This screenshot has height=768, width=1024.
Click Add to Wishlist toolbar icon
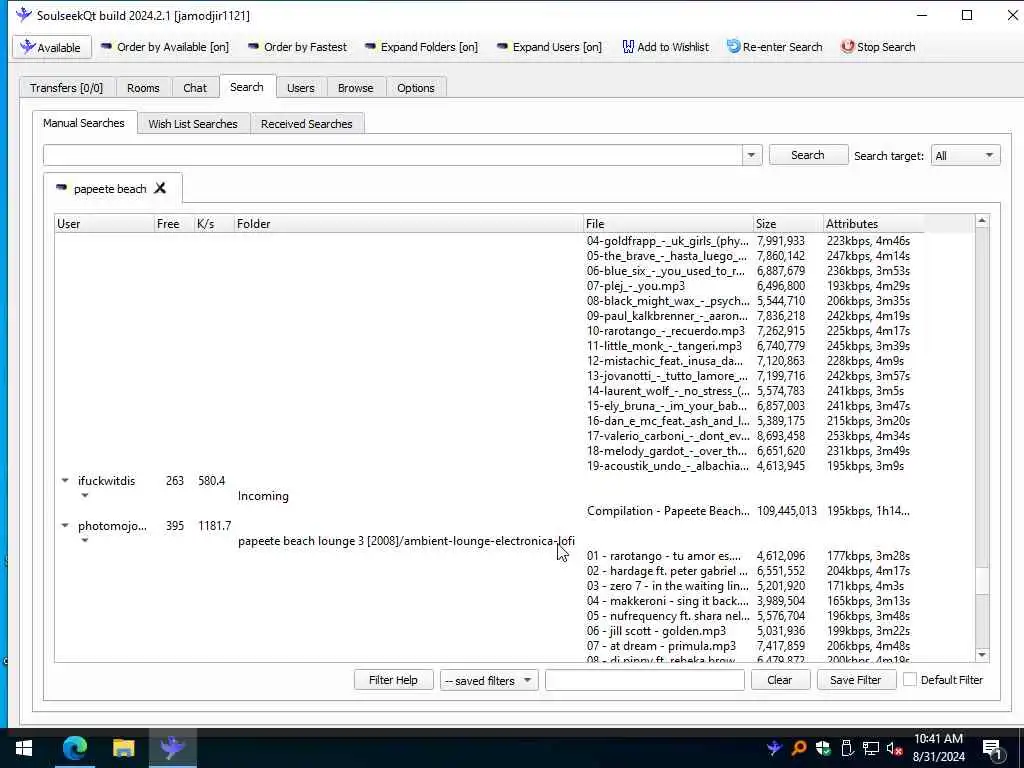665,47
